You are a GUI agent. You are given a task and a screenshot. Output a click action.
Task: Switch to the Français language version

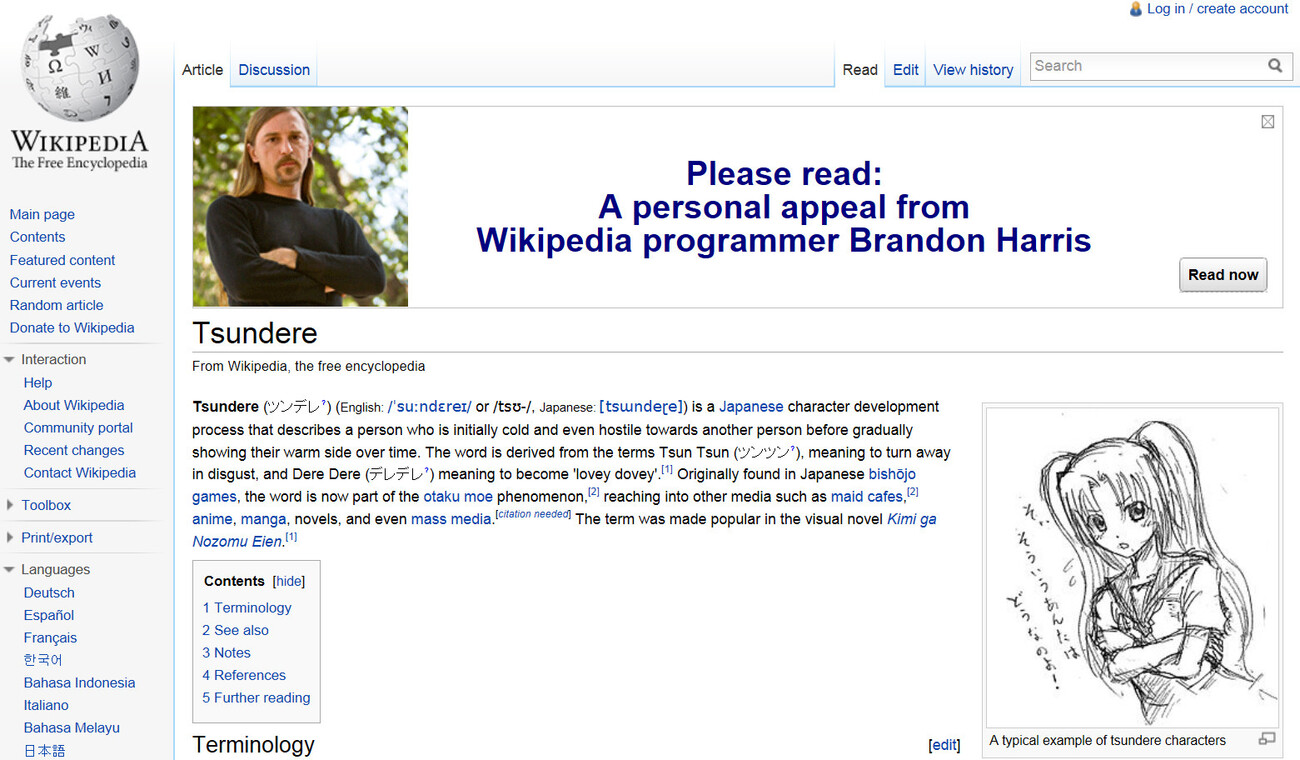pos(50,638)
